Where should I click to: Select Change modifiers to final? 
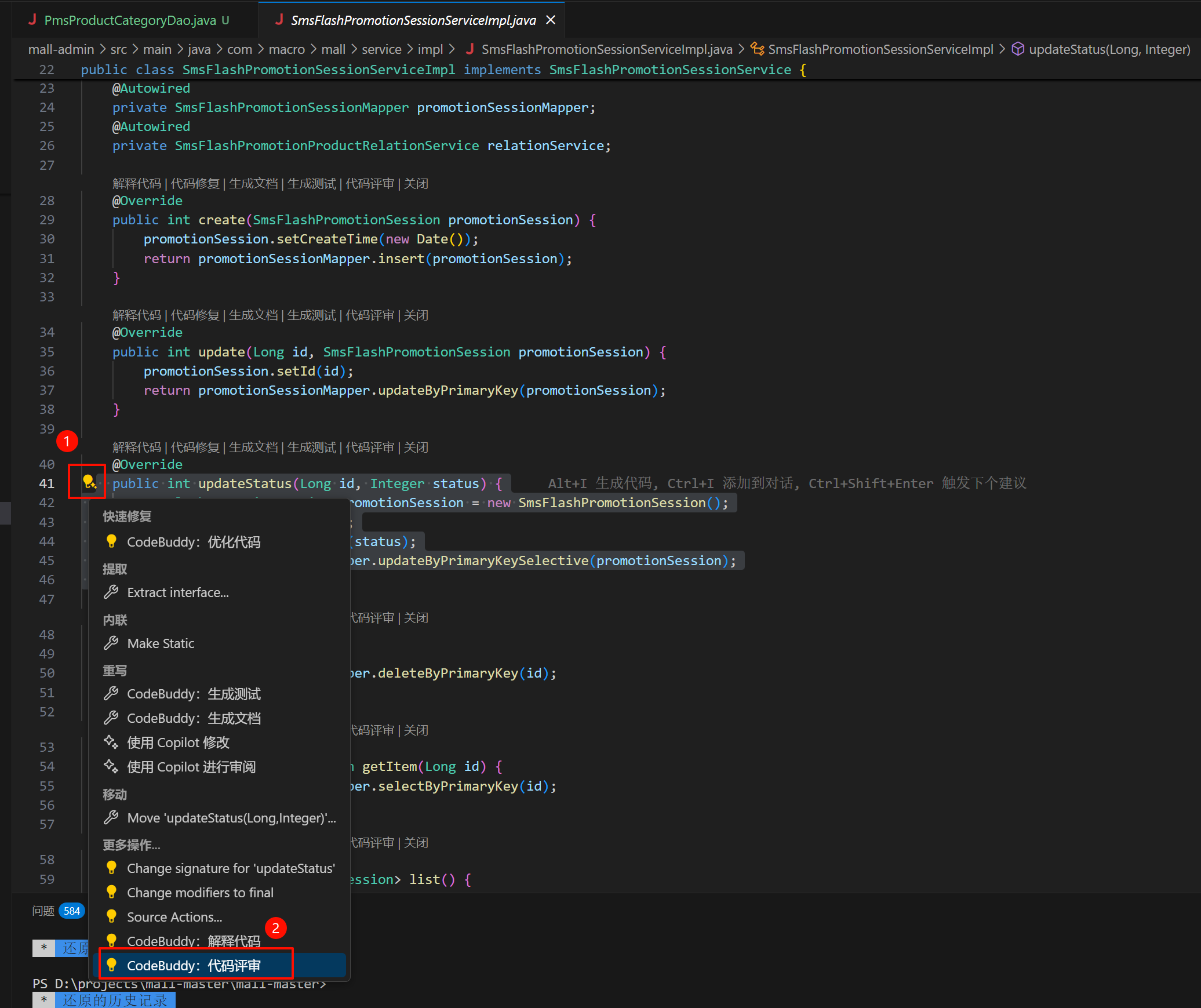[x=200, y=893]
